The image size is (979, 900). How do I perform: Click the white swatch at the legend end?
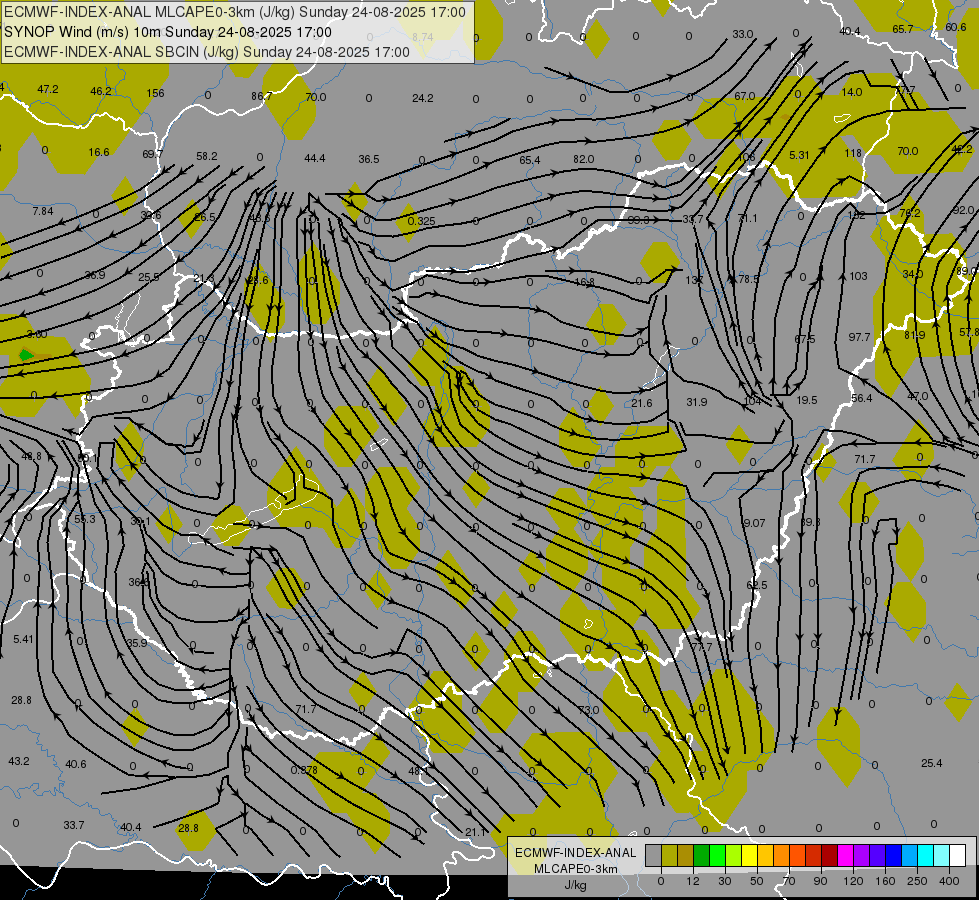click(957, 856)
